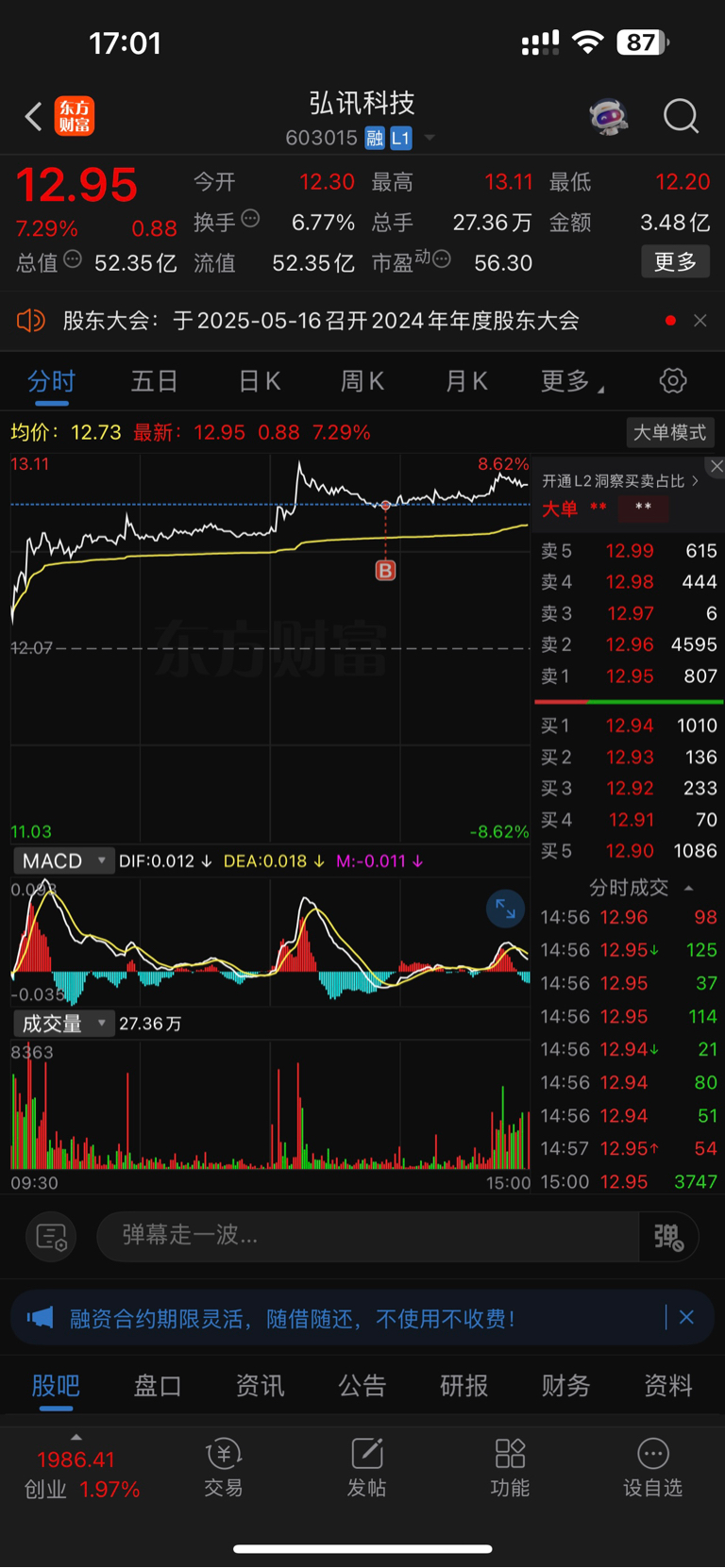Open 开通L2洞察买卖占比 link
This screenshot has height=1568, width=725.
click(x=620, y=481)
